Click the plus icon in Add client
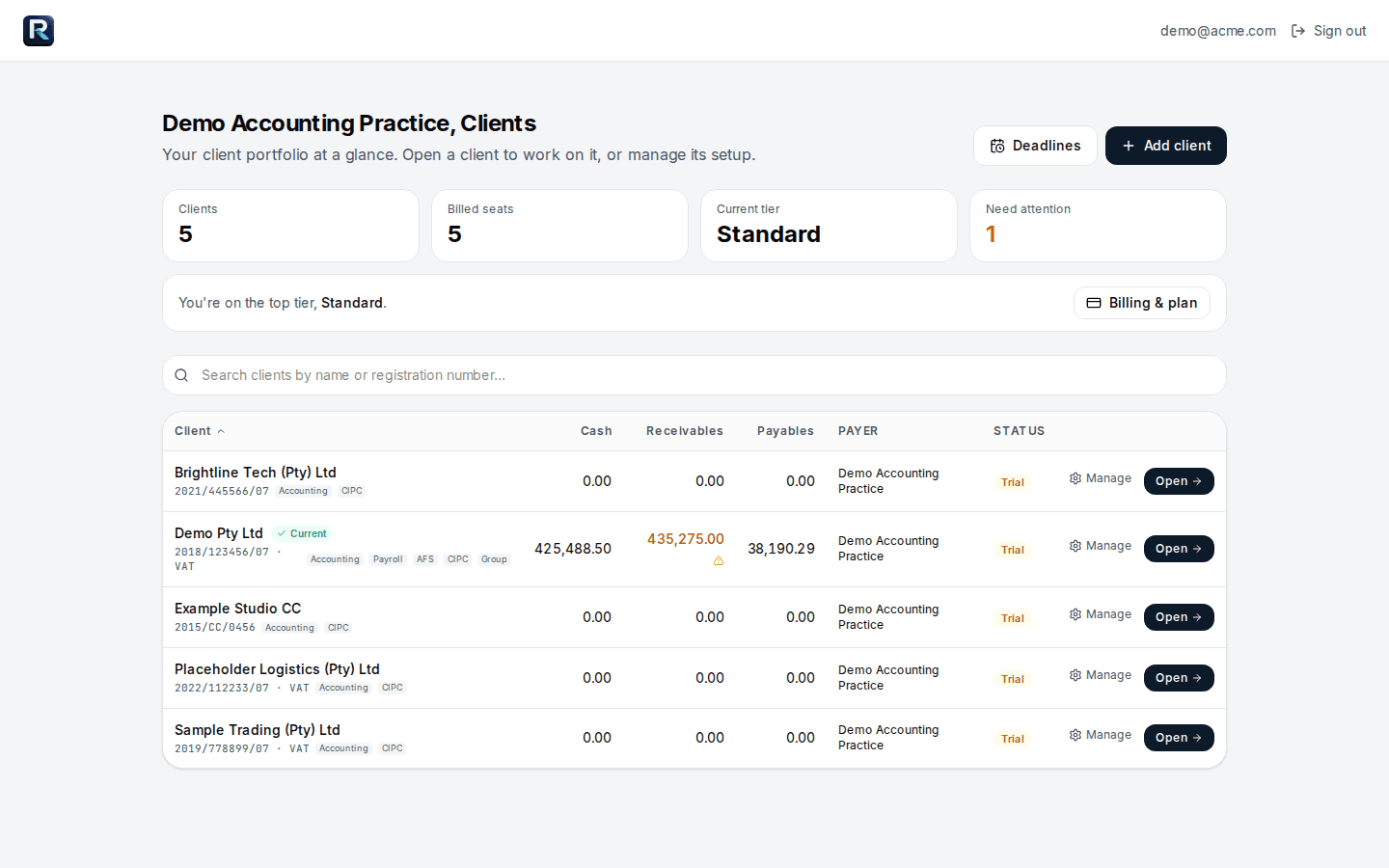This screenshot has height=868, width=1389. click(x=1129, y=146)
